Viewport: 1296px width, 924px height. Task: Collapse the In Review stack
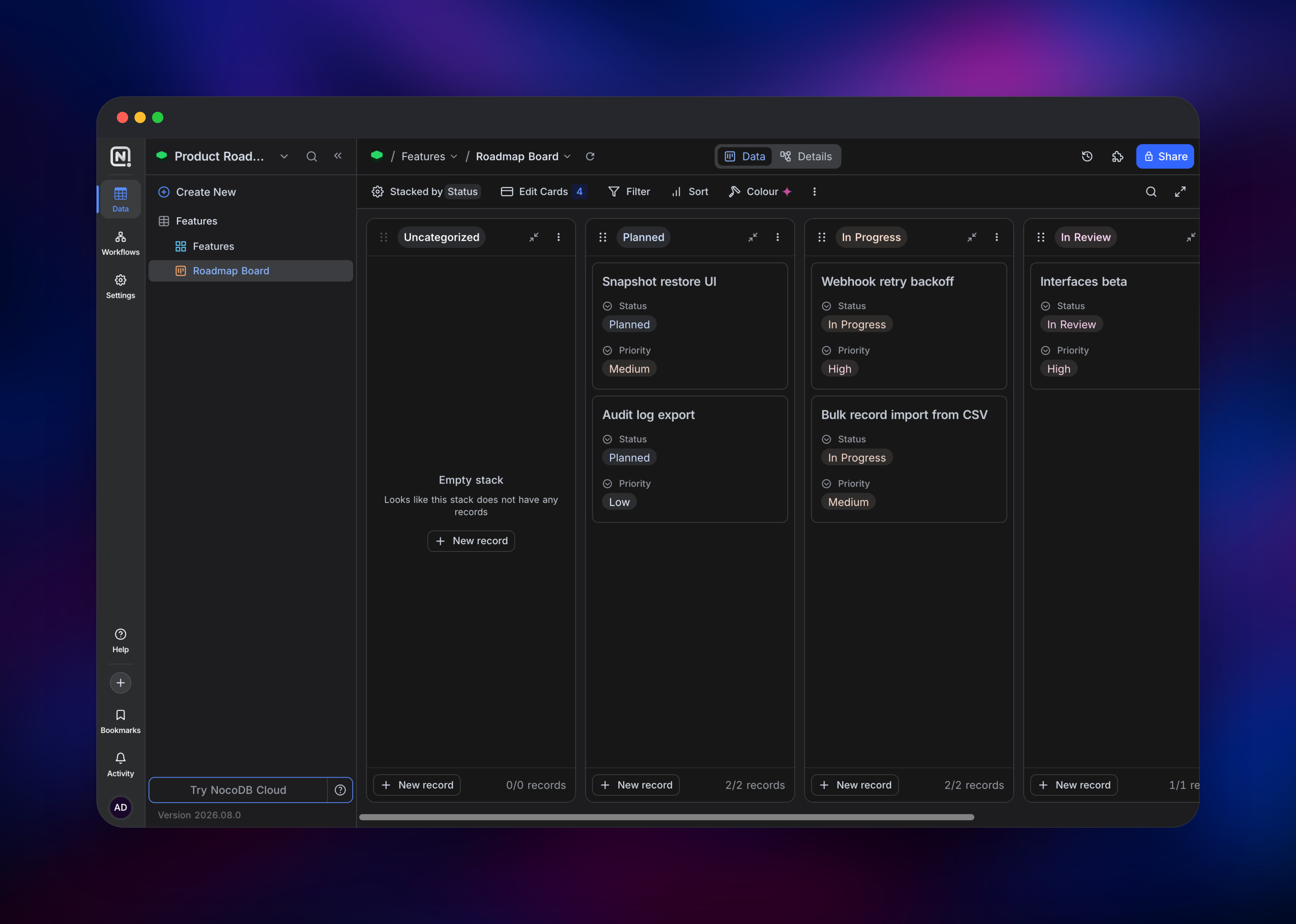[1191, 237]
